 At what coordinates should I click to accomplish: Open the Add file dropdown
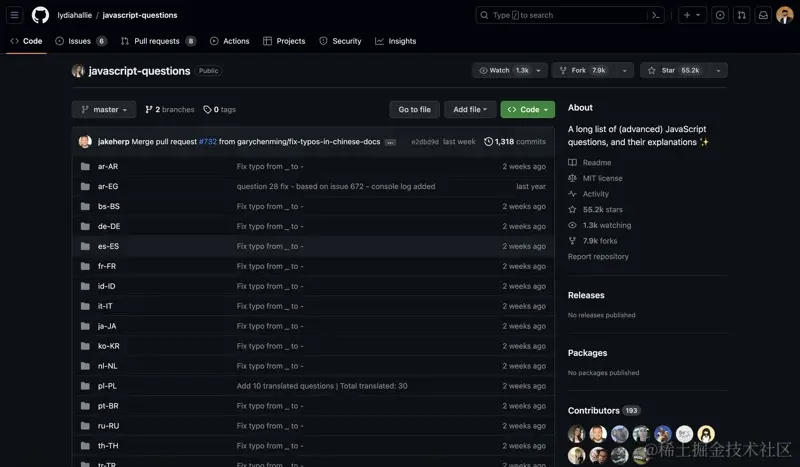(x=470, y=110)
